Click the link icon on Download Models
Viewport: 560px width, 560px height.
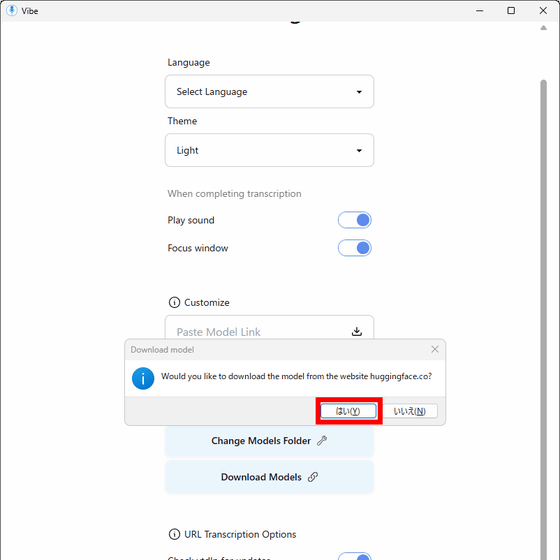coord(313,477)
